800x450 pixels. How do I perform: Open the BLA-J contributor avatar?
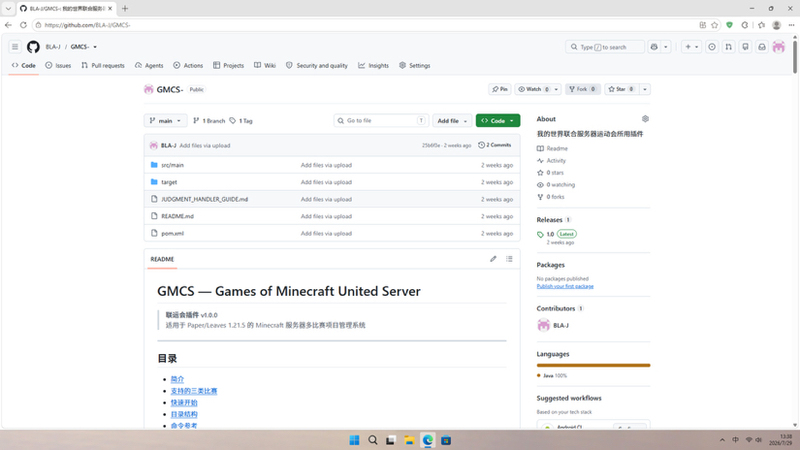point(543,325)
